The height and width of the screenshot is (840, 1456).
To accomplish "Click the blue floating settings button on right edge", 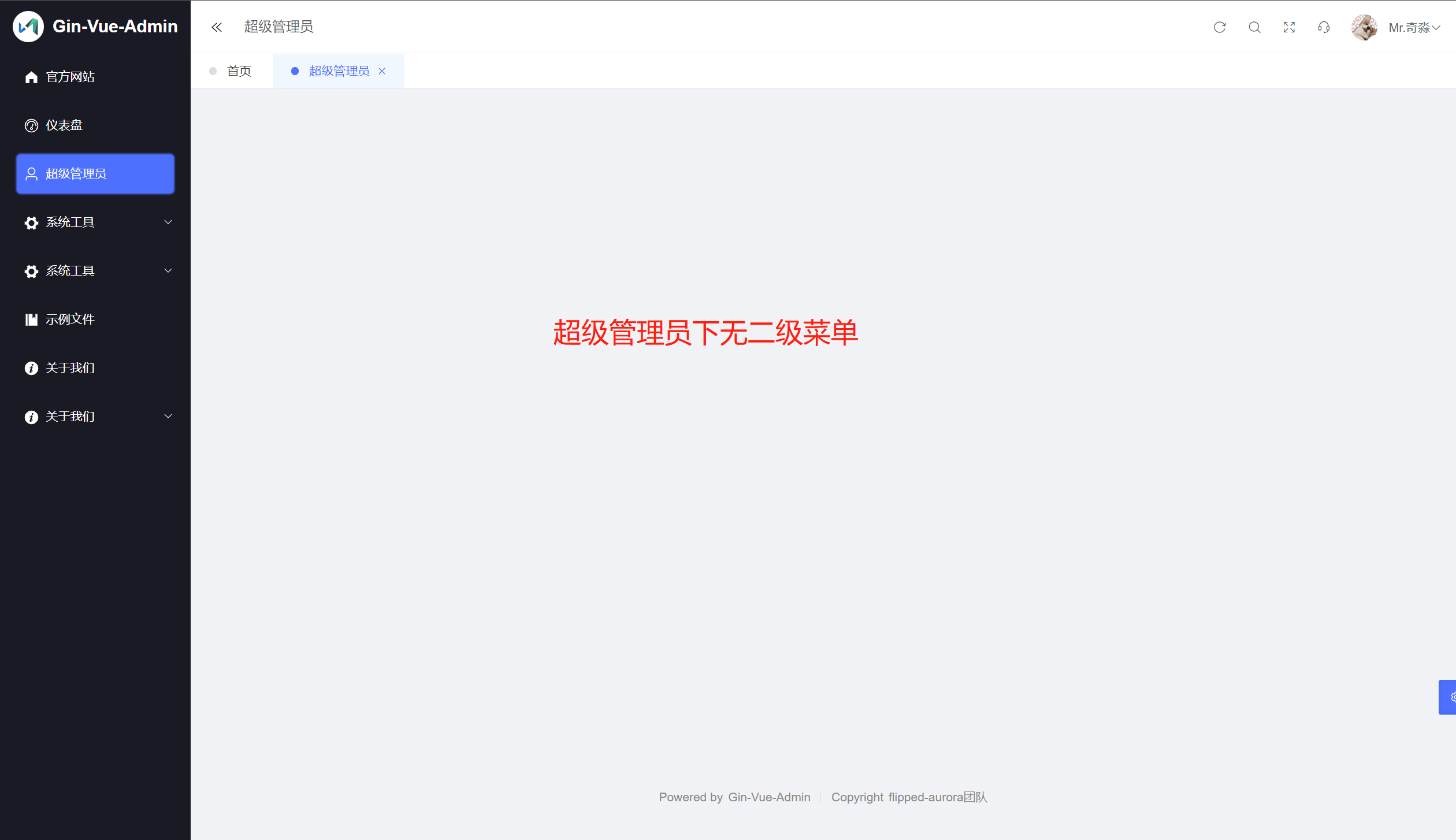I will tap(1449, 697).
